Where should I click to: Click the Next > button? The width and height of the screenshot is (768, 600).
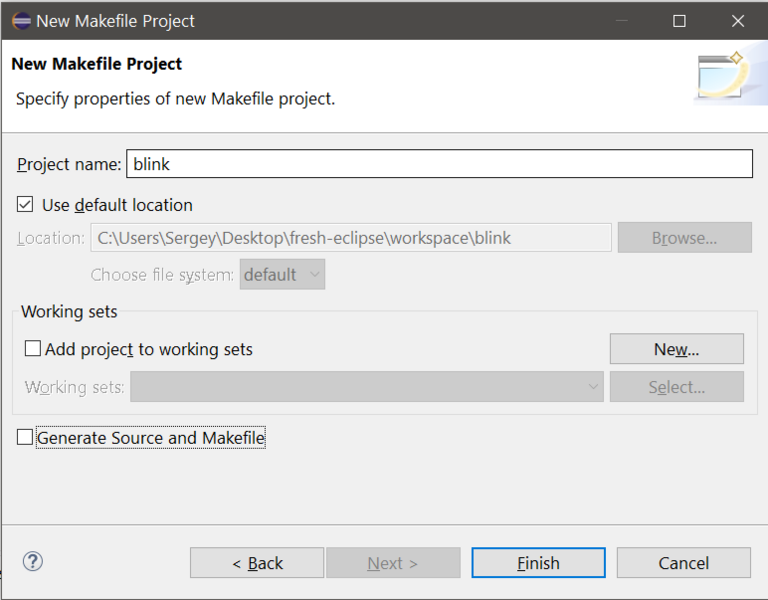(393, 563)
